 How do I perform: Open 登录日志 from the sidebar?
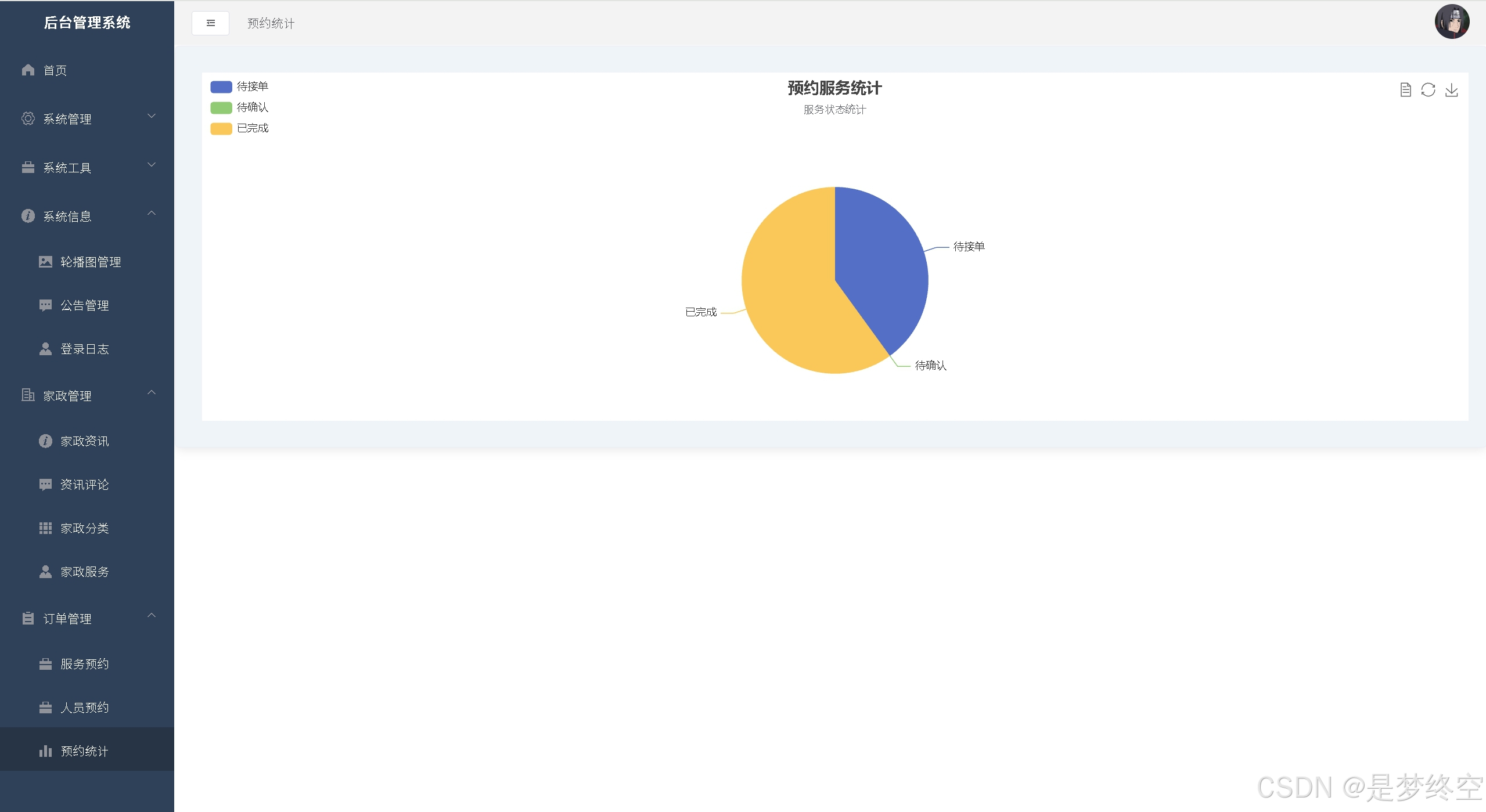point(85,349)
